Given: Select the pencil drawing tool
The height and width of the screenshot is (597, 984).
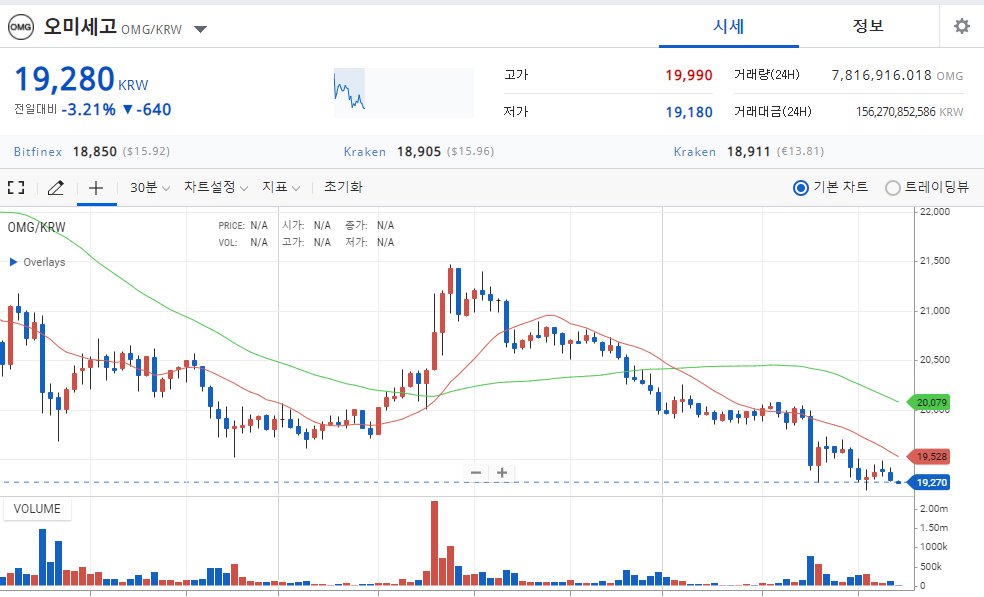Looking at the screenshot, I should click(56, 187).
